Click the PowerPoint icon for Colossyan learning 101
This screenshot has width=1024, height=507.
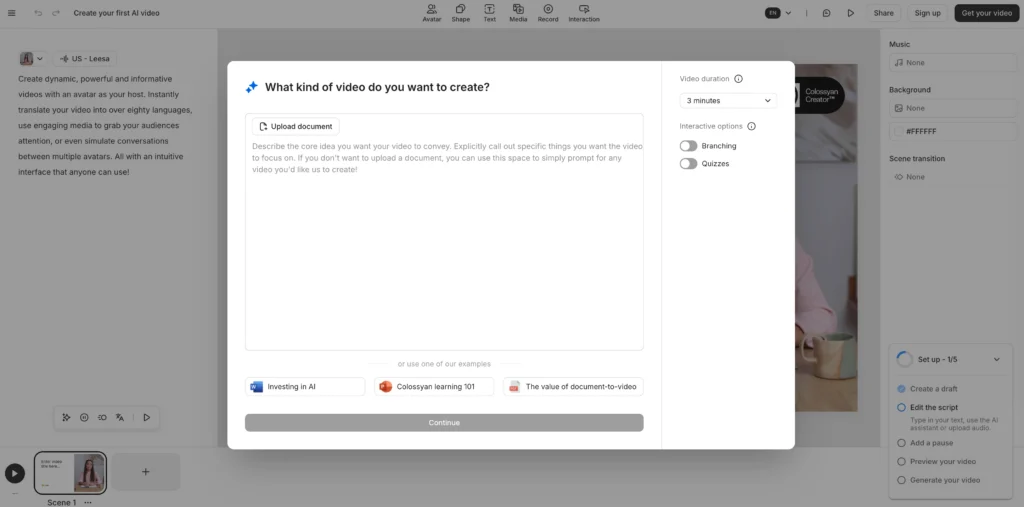click(385, 387)
